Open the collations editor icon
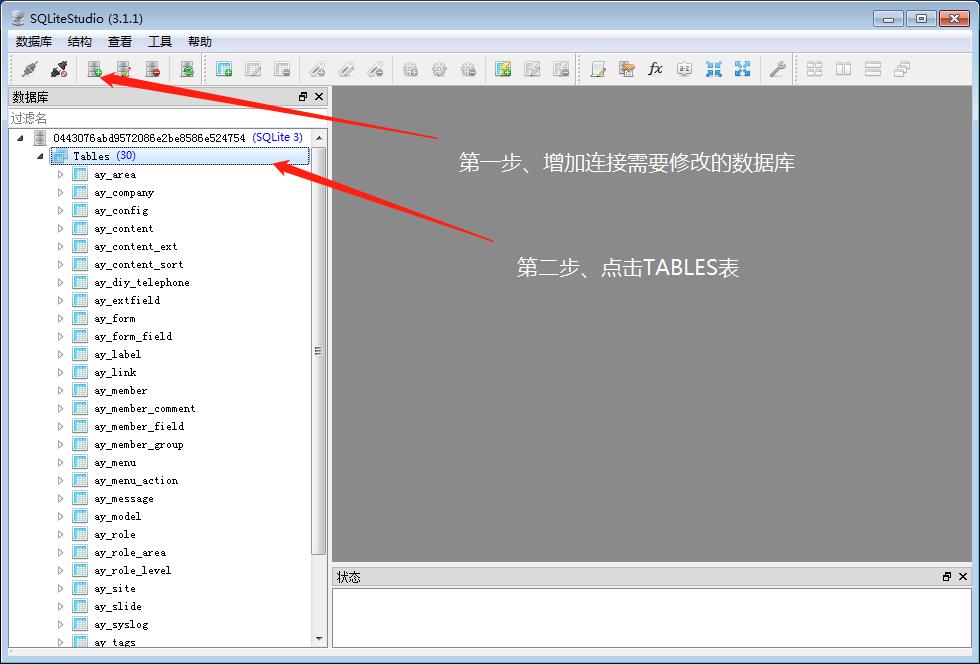 [x=684, y=69]
